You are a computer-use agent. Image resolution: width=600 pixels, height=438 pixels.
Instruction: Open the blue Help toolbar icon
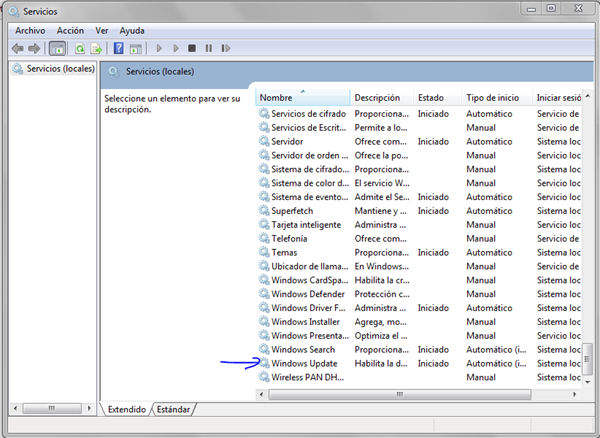point(119,48)
